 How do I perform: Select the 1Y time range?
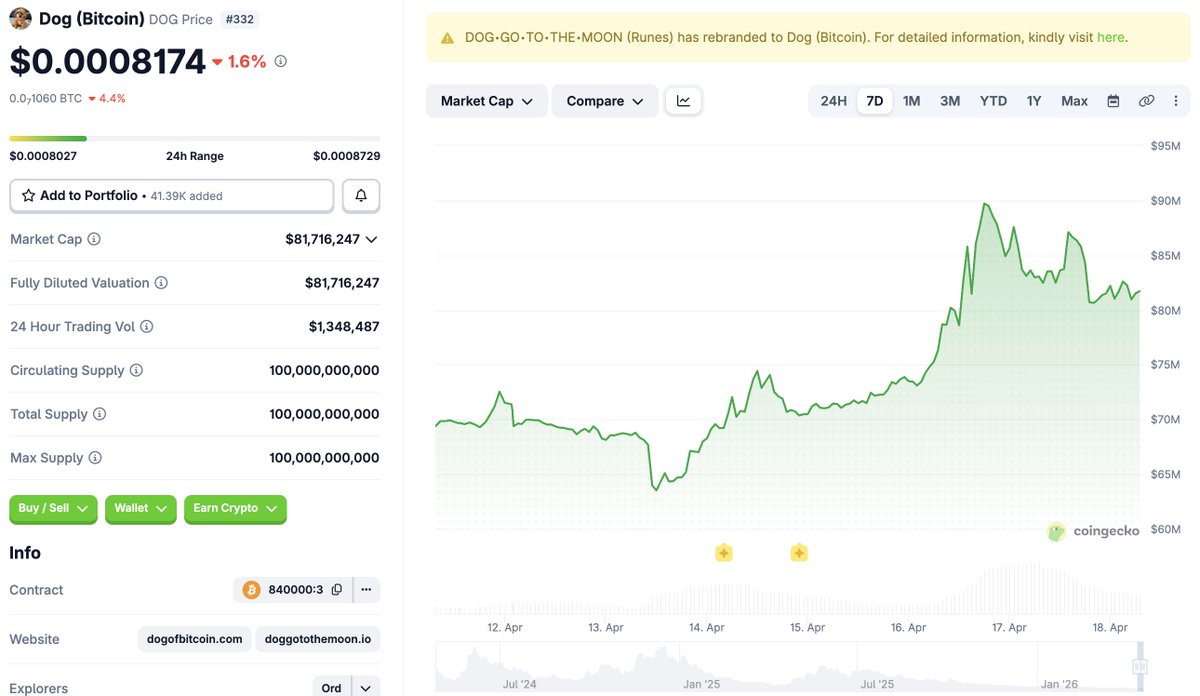click(1034, 101)
